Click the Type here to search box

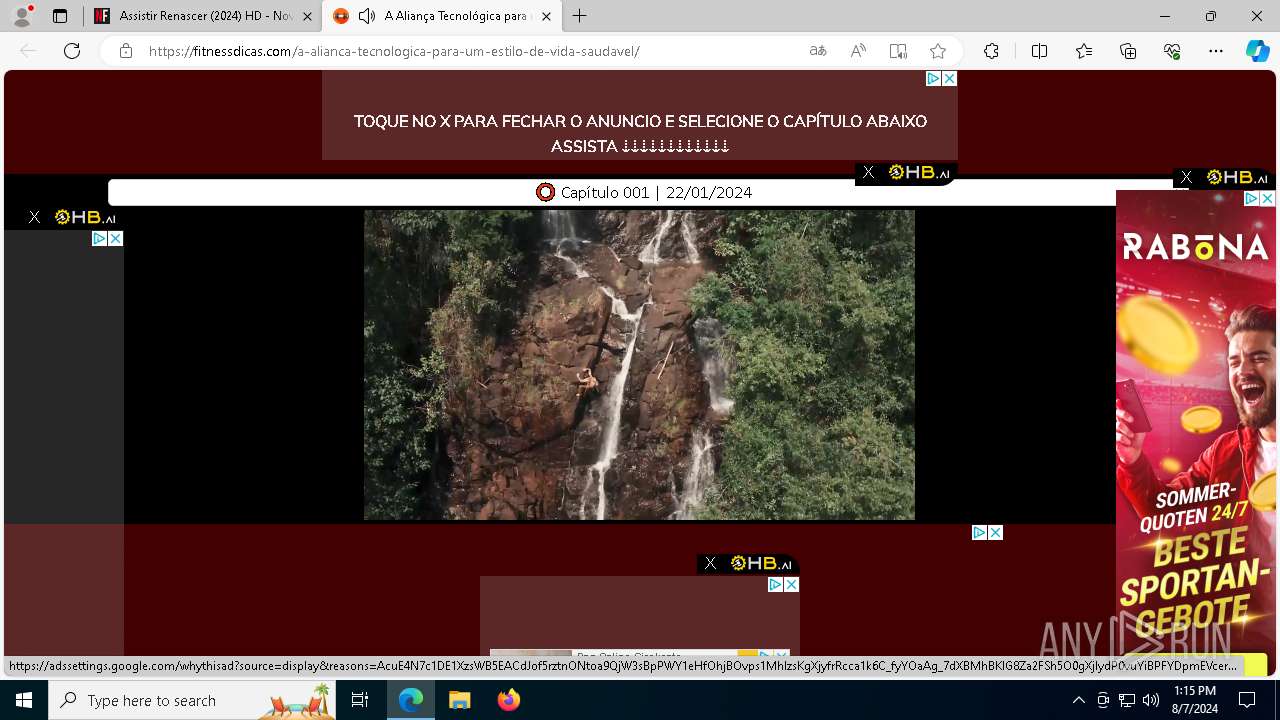tap(193, 700)
